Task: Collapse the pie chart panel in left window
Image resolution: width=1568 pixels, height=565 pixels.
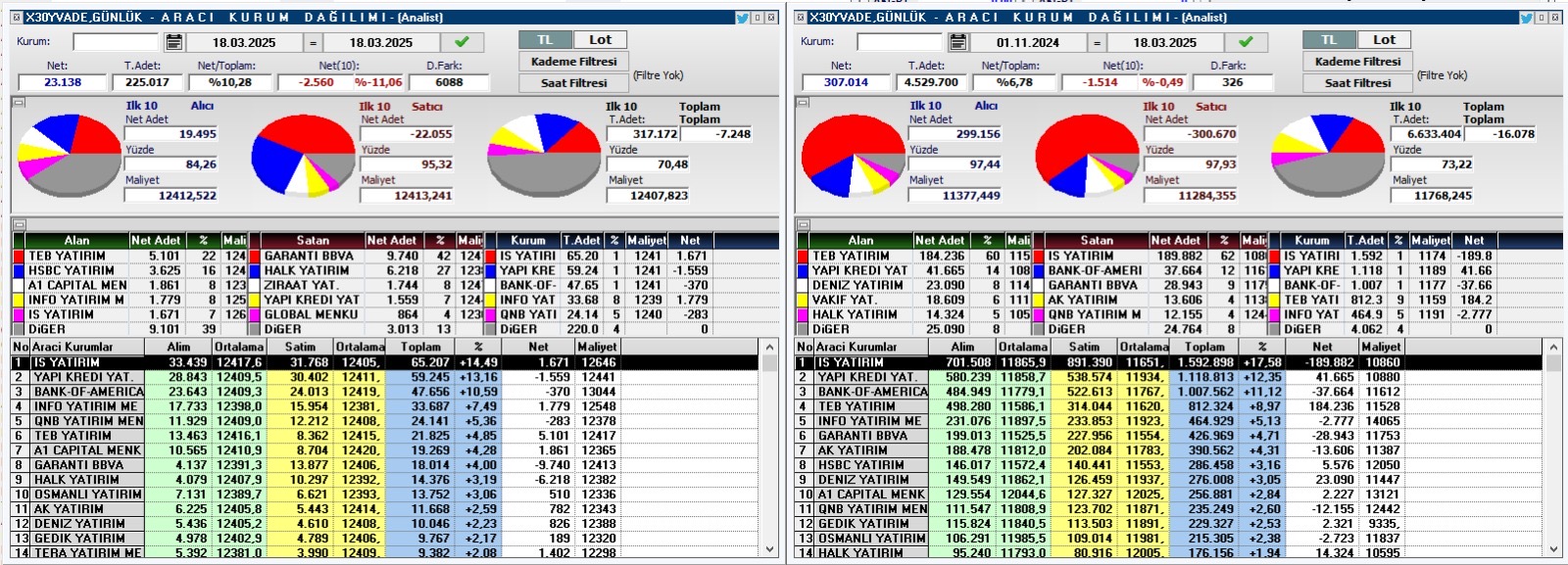Action: coord(18,102)
